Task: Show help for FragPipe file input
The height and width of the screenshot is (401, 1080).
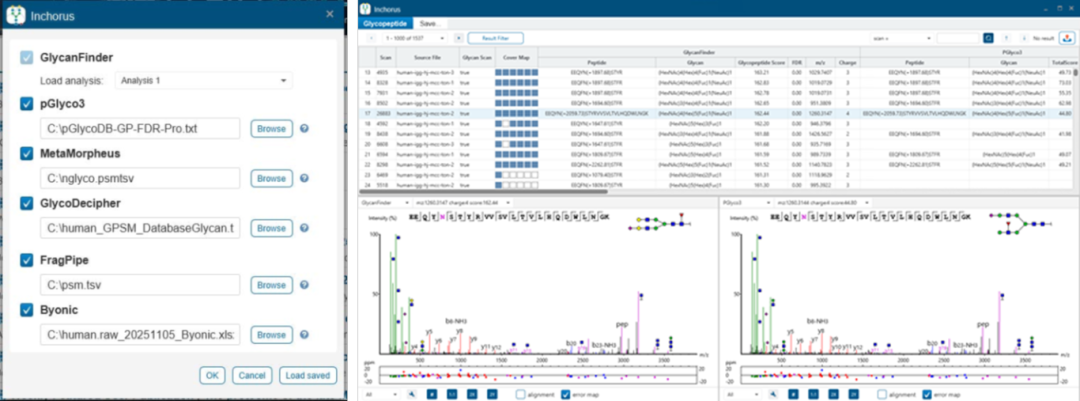Action: [x=304, y=285]
